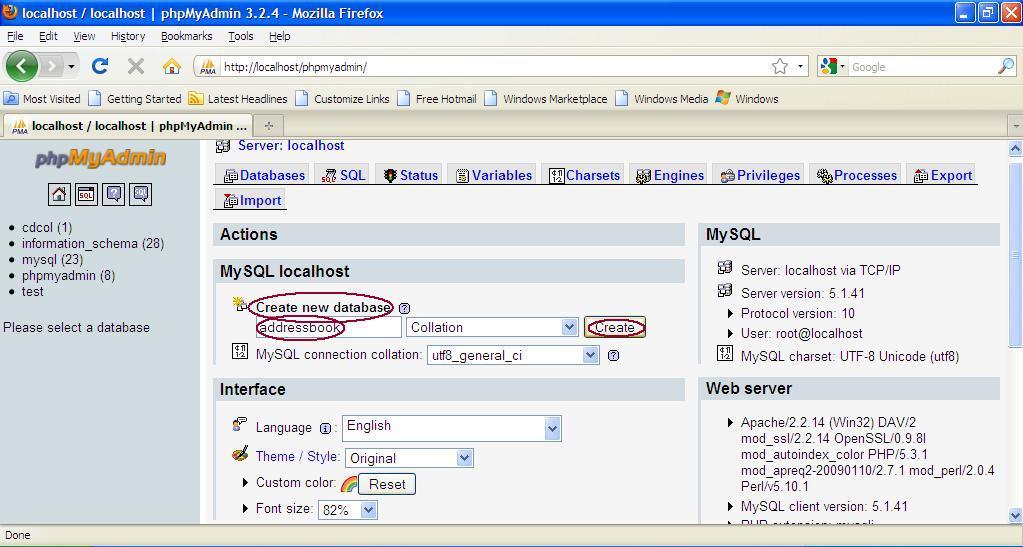Open the SQL tab

344,175
